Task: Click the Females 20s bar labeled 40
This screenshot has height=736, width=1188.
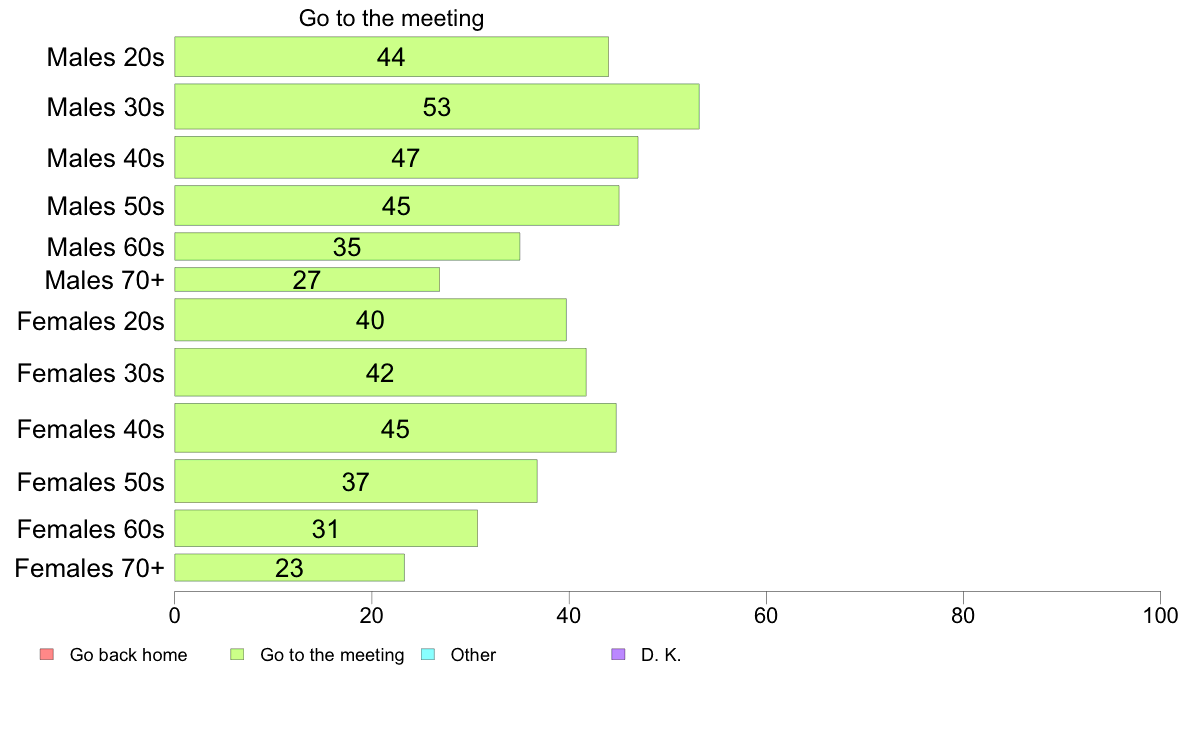Action: [370, 320]
